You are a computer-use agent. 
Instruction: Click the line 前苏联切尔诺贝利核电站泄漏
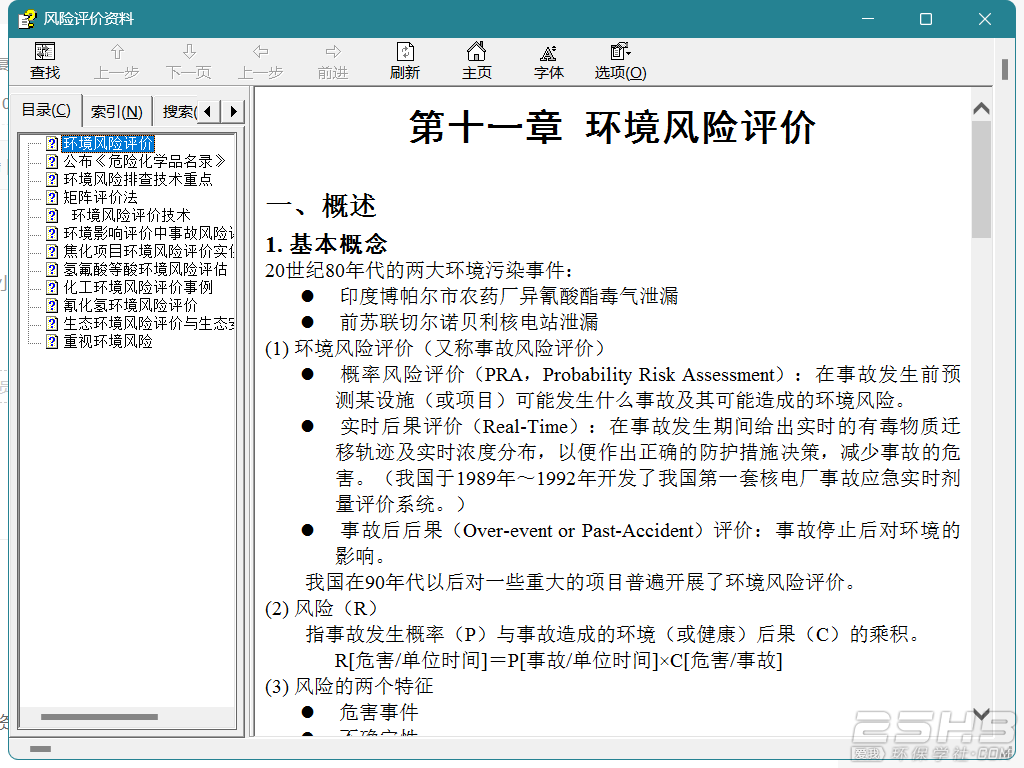click(469, 322)
